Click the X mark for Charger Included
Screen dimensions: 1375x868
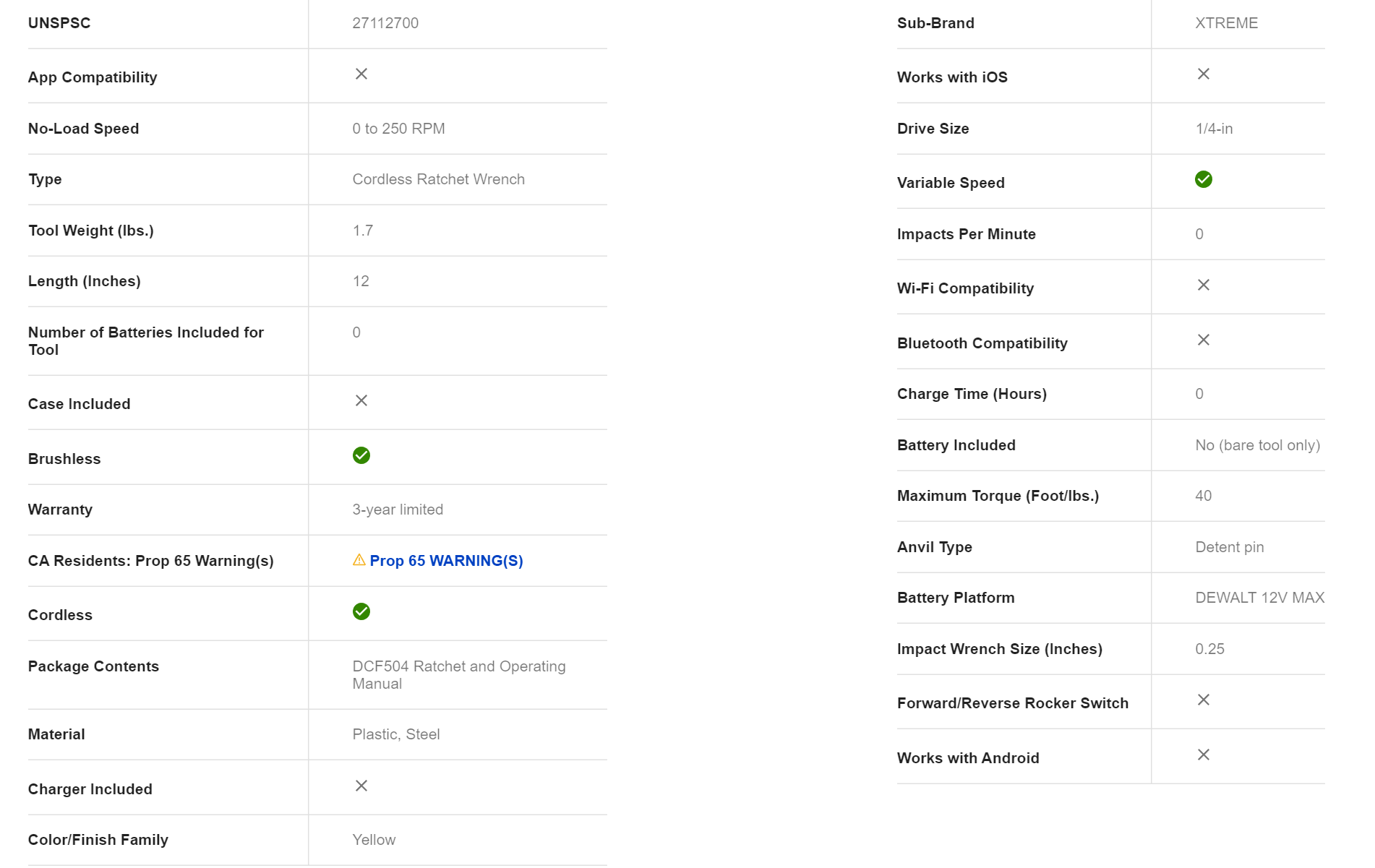[361, 786]
